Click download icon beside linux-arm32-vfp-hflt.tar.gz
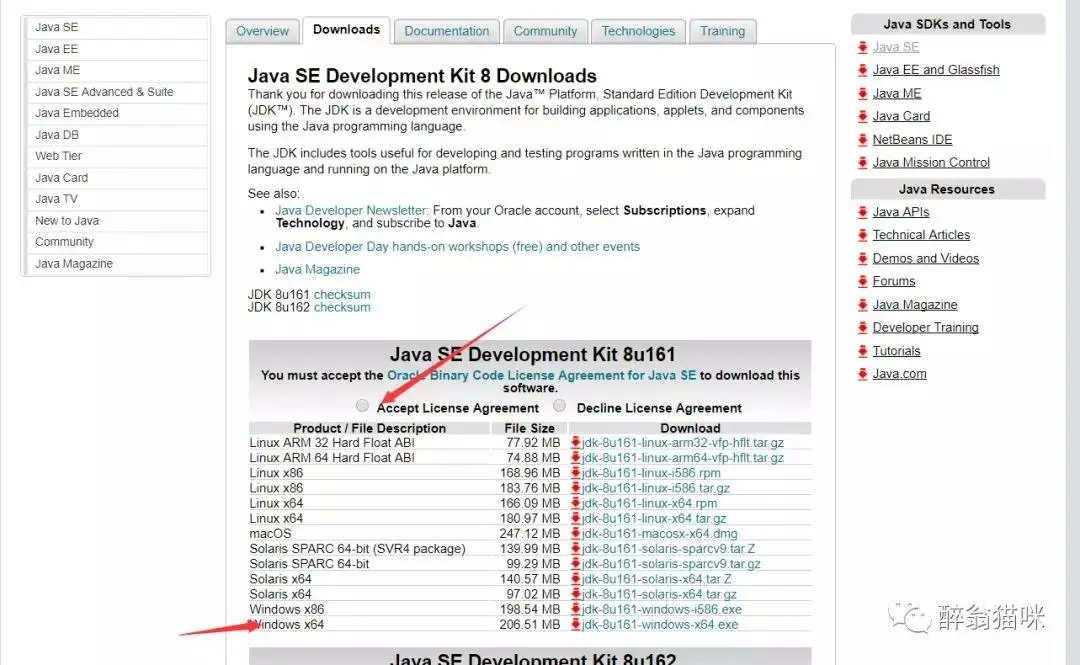Screen dimensions: 1080x665 click(575, 442)
